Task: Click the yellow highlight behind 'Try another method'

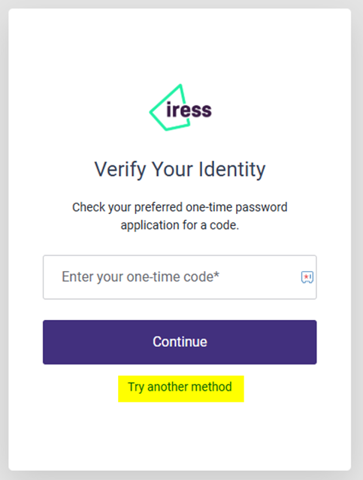Action: [181, 389]
